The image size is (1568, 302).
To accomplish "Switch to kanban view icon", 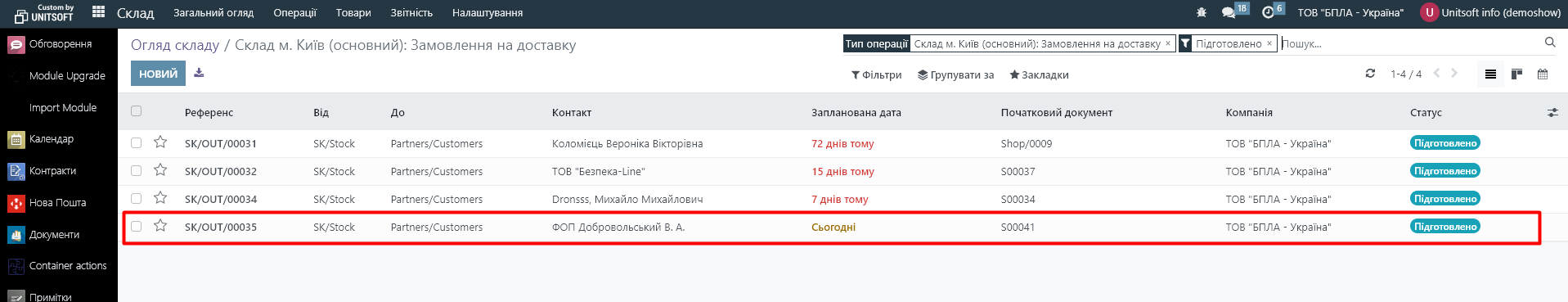I will point(1516,74).
